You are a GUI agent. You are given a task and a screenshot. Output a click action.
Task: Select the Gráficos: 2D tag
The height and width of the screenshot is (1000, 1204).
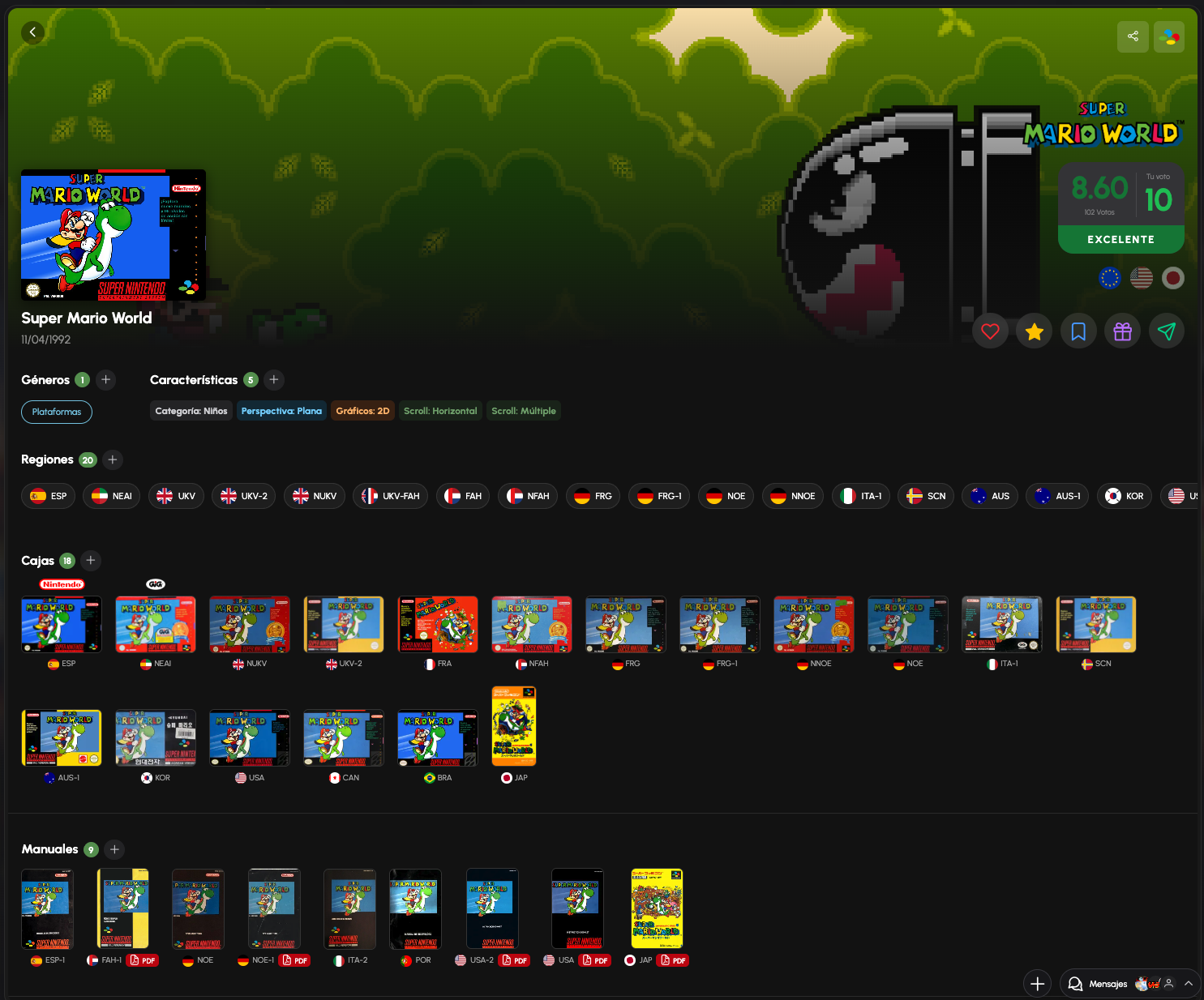coord(362,411)
